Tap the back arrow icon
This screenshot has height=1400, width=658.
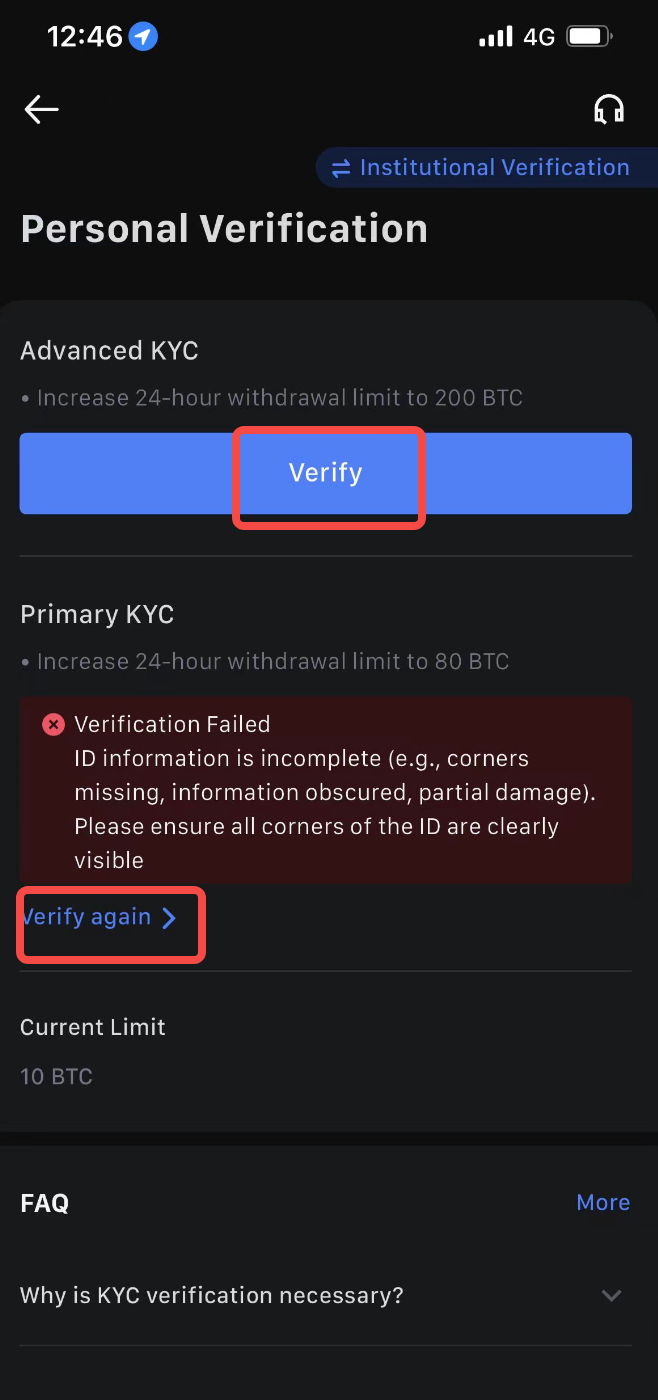click(x=42, y=109)
